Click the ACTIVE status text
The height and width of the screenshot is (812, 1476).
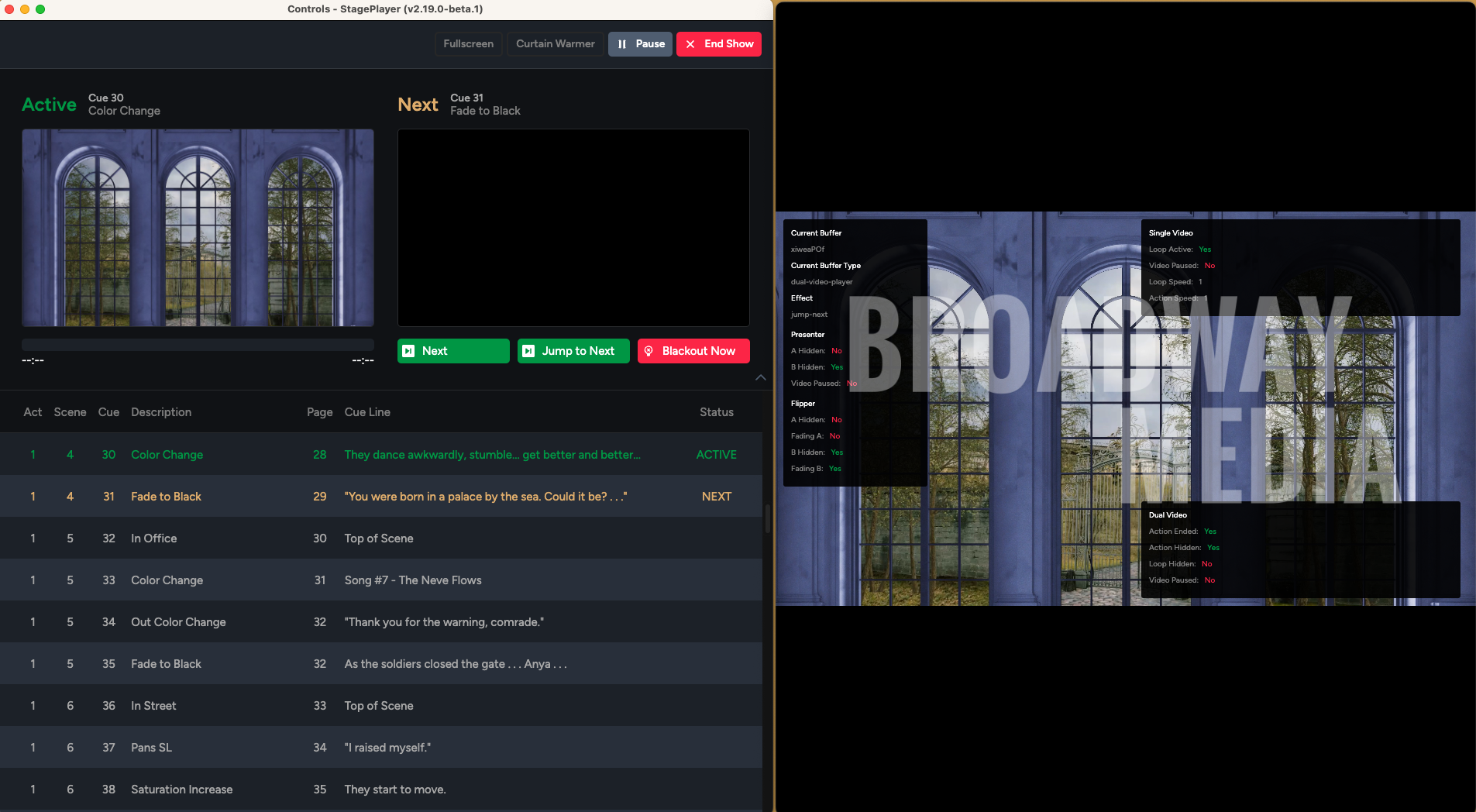point(716,455)
